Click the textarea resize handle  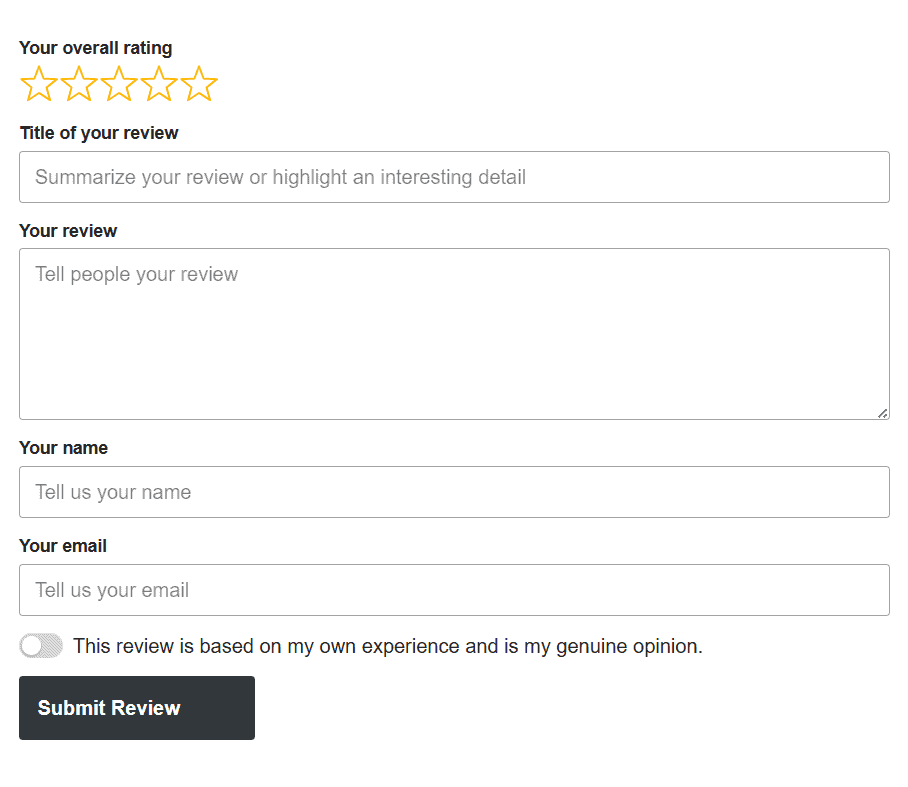coord(882,412)
